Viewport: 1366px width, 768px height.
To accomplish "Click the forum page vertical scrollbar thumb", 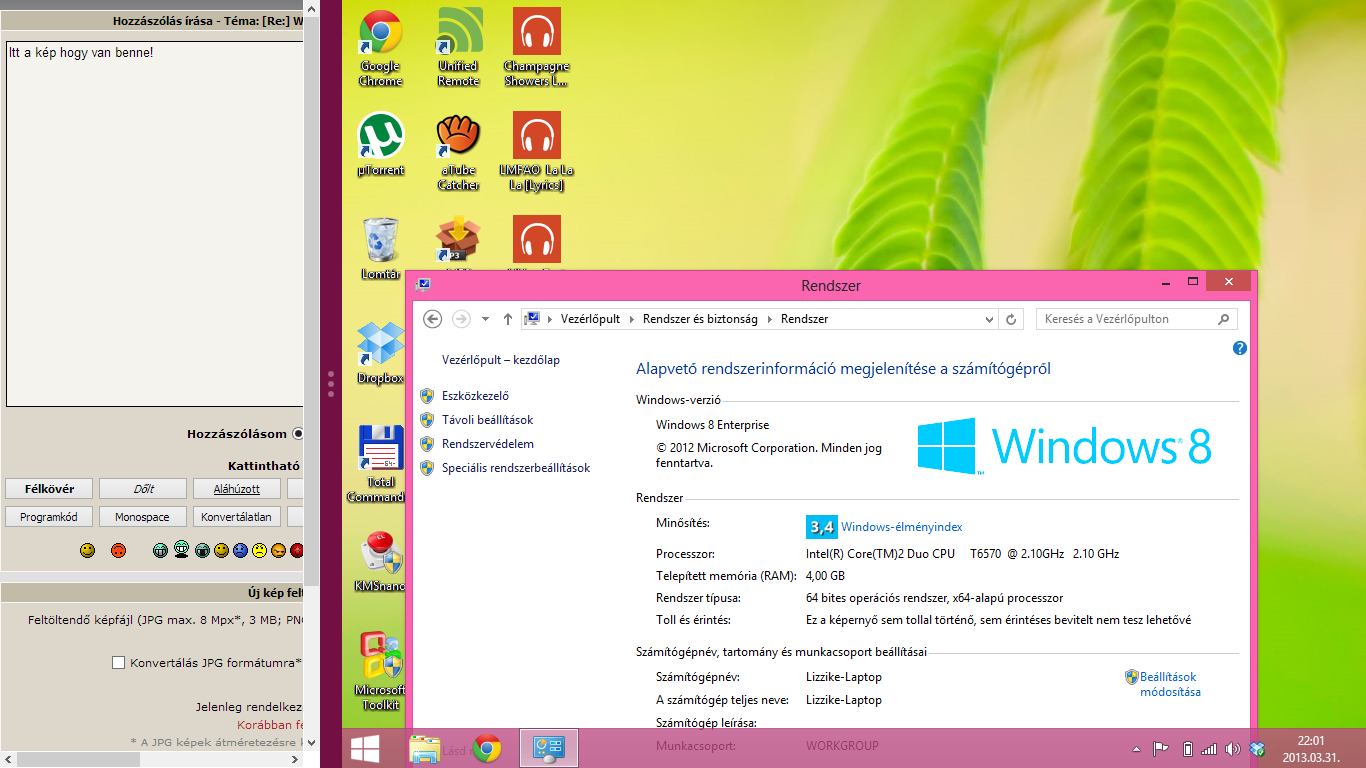I will (x=311, y=300).
